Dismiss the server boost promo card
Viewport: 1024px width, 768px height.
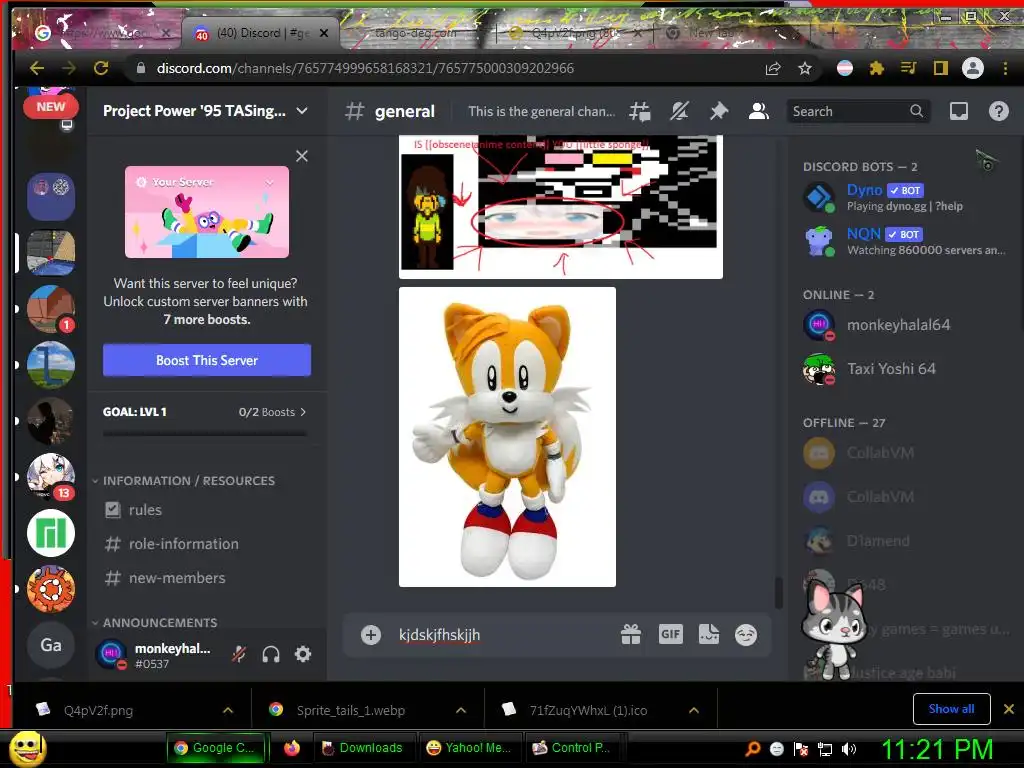pyautogui.click(x=302, y=156)
